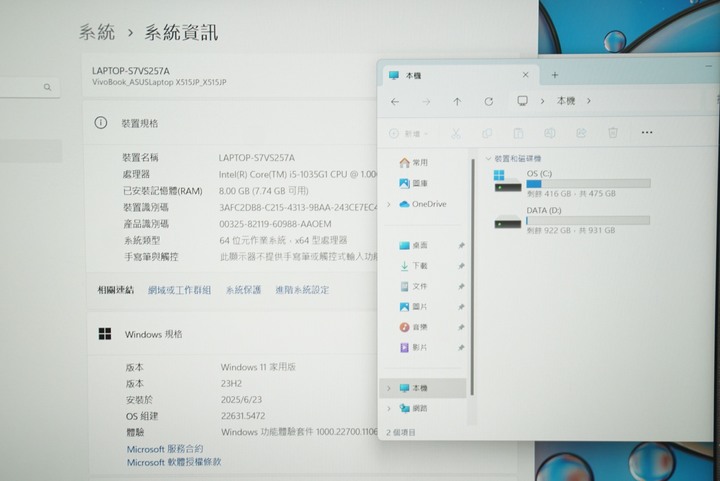Open 下載 (Downloads) quick access folder

[413, 266]
